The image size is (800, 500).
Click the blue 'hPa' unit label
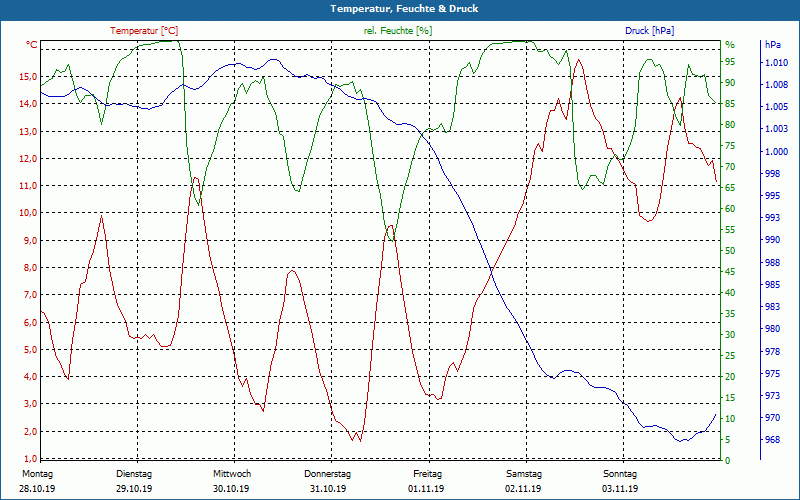(772, 45)
